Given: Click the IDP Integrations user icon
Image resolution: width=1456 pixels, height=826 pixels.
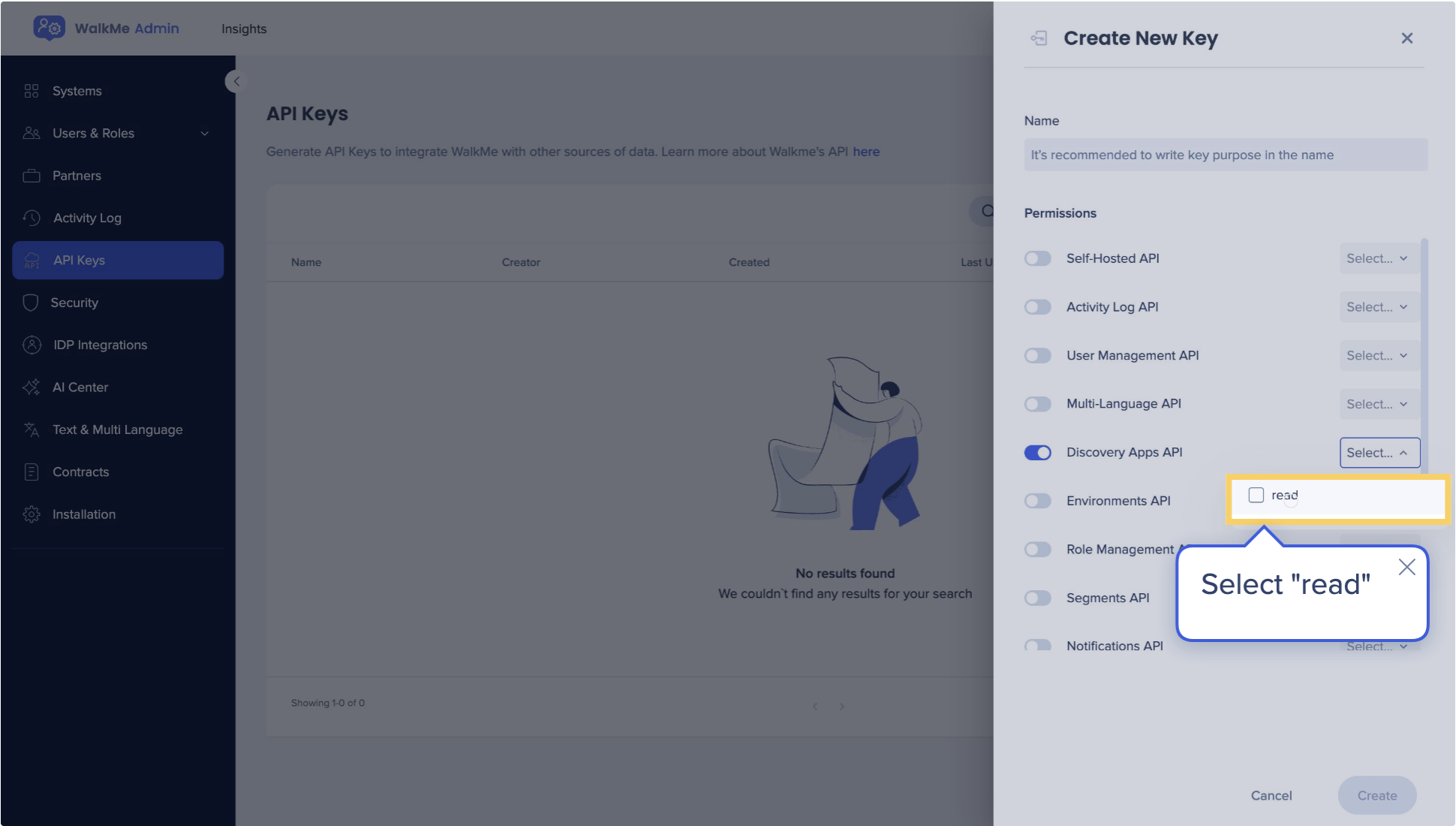Looking at the screenshot, I should click(32, 345).
